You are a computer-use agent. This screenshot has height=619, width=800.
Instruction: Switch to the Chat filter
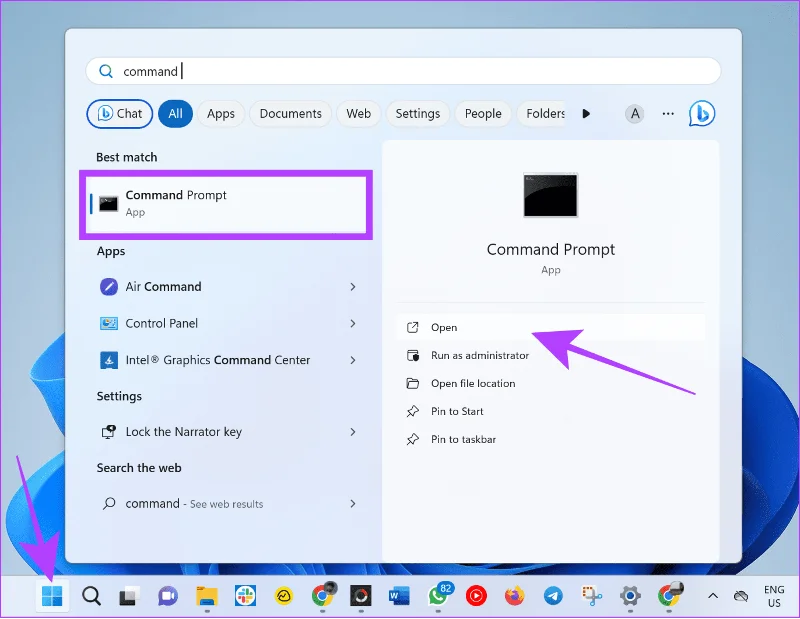(119, 113)
